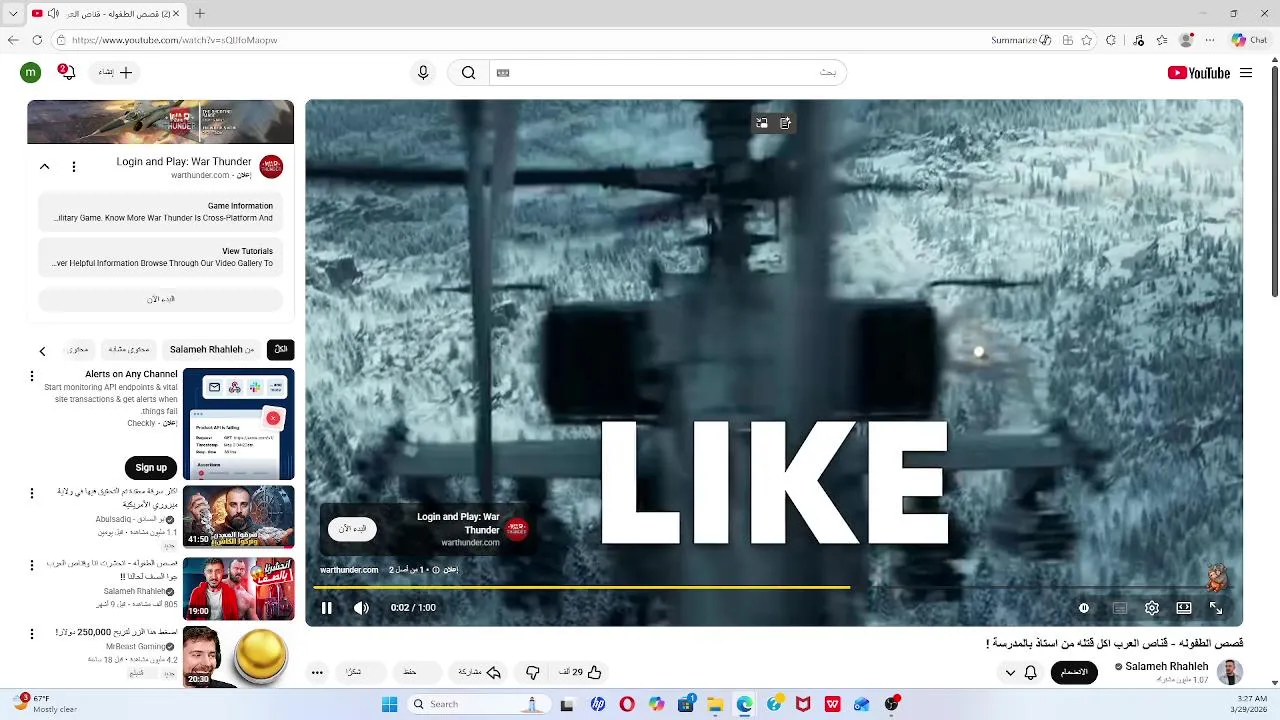This screenshot has width=1280, height=720.
Task: Open YouTube notifications bell with badge
Action: point(67,73)
